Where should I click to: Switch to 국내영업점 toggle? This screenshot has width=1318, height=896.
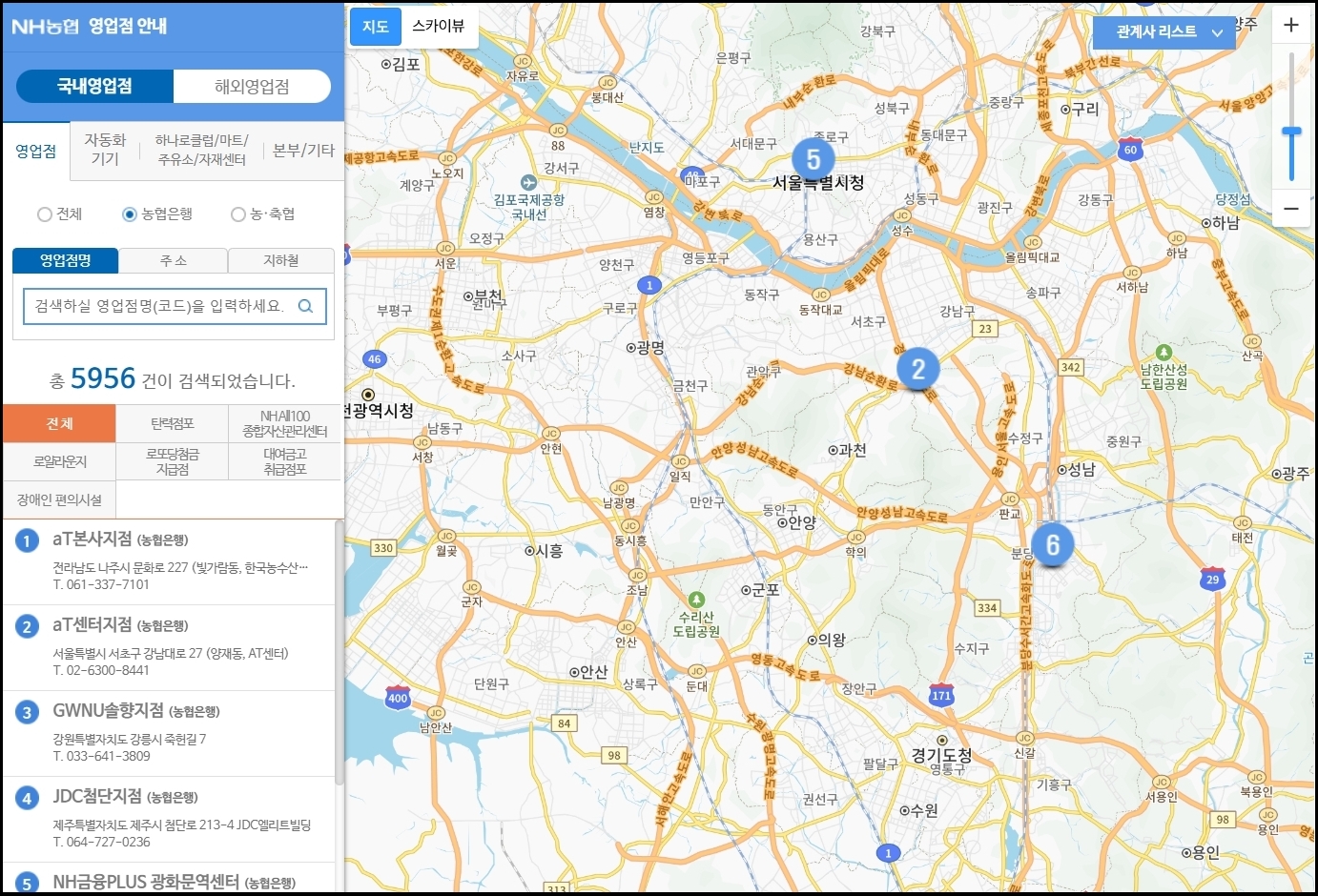[x=94, y=86]
